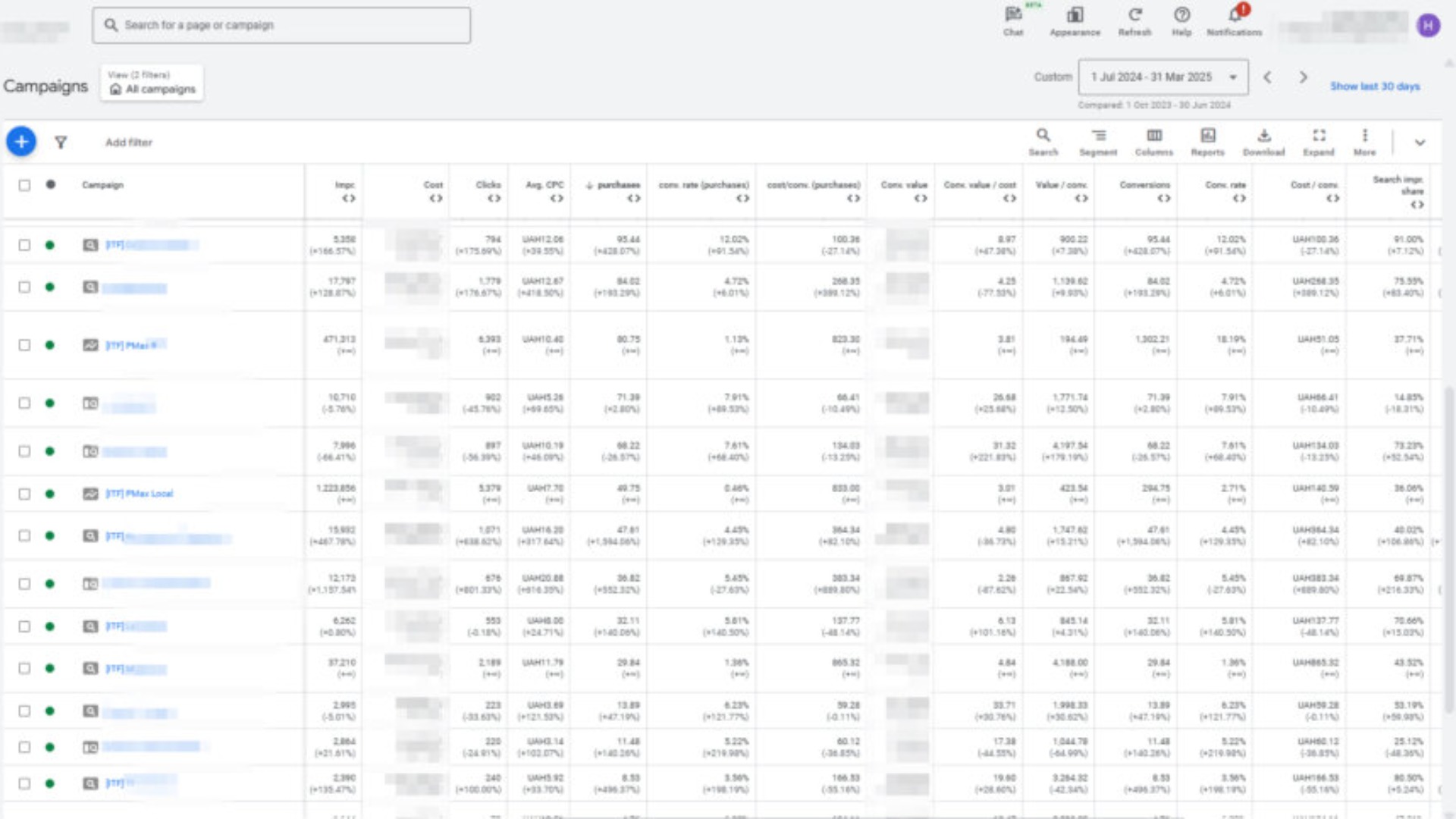Click the page or campaign search field
The width and height of the screenshot is (1456, 819).
(x=281, y=25)
